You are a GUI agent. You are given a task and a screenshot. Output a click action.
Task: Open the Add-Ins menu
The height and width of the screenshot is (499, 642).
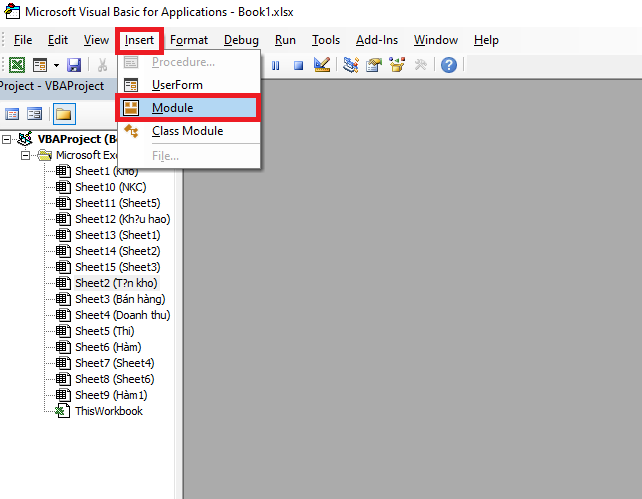pos(377,40)
